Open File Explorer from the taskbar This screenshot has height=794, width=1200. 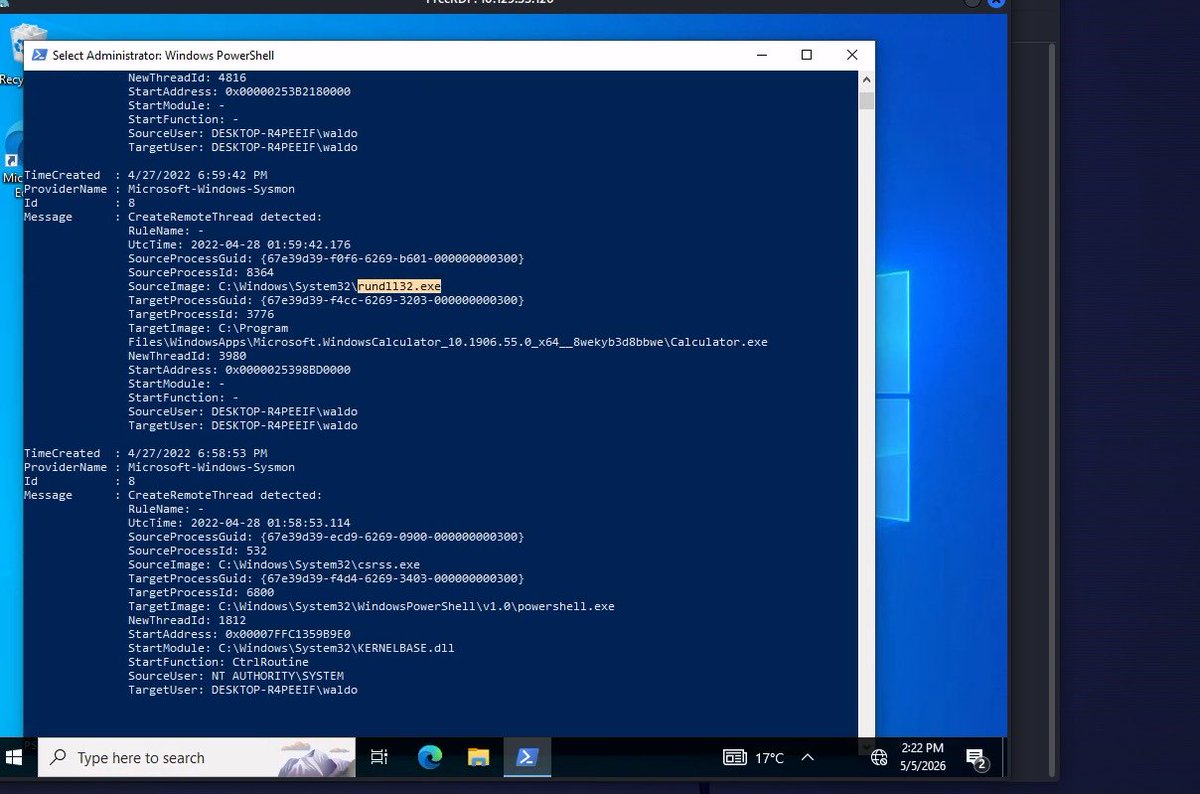click(x=479, y=757)
